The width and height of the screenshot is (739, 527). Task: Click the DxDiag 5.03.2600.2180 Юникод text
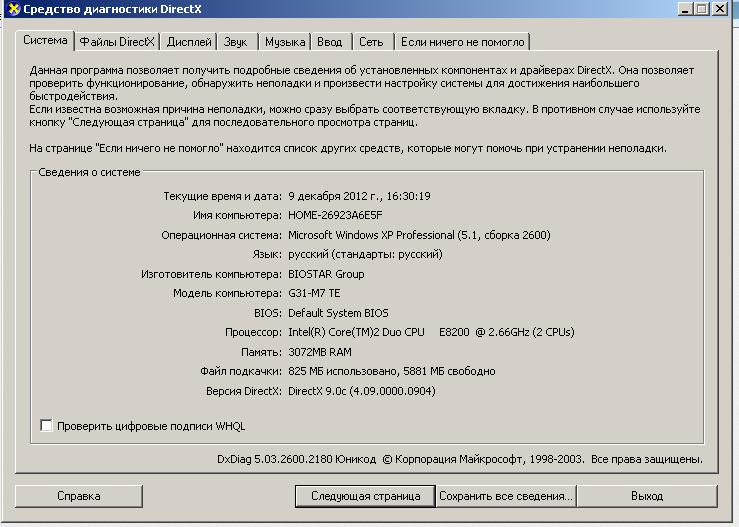296,459
